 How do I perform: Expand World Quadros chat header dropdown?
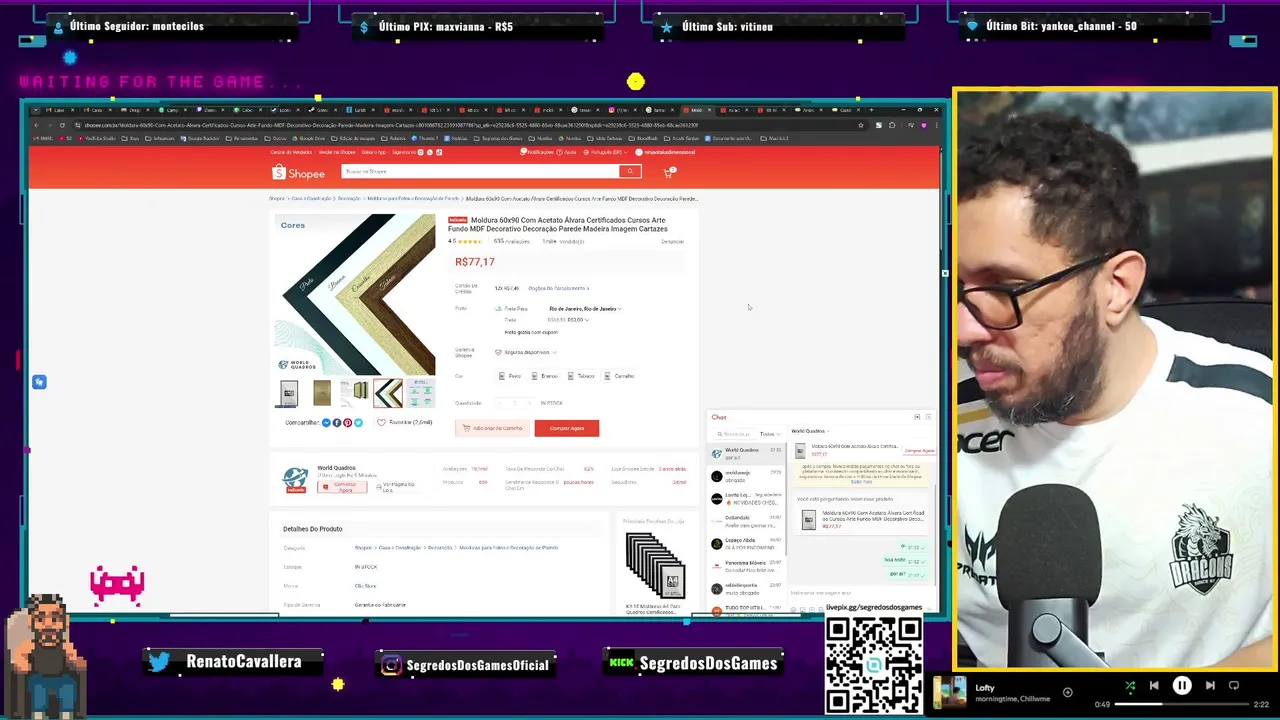click(x=811, y=431)
